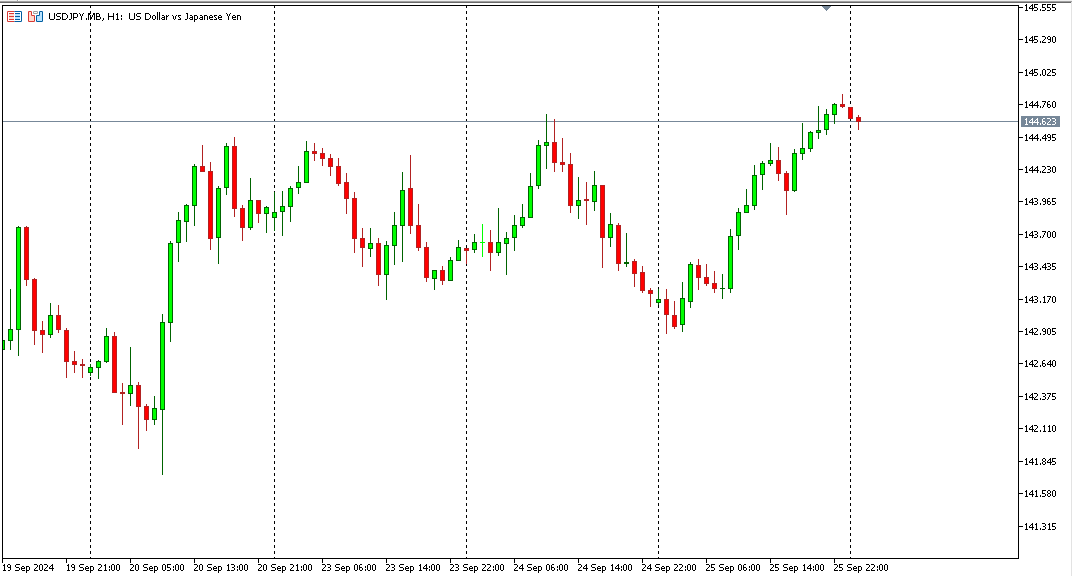
Task: Click the 20 Sep 05:00 time label
Action: tap(157, 567)
